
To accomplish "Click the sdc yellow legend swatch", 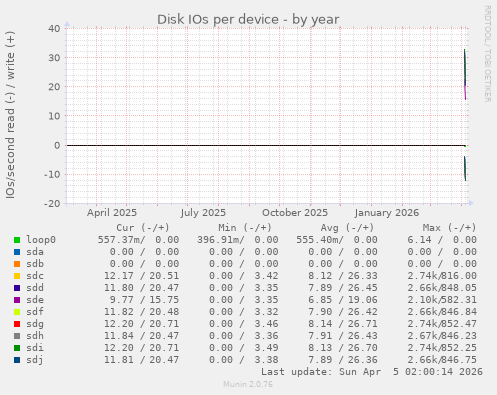I will point(17,276).
